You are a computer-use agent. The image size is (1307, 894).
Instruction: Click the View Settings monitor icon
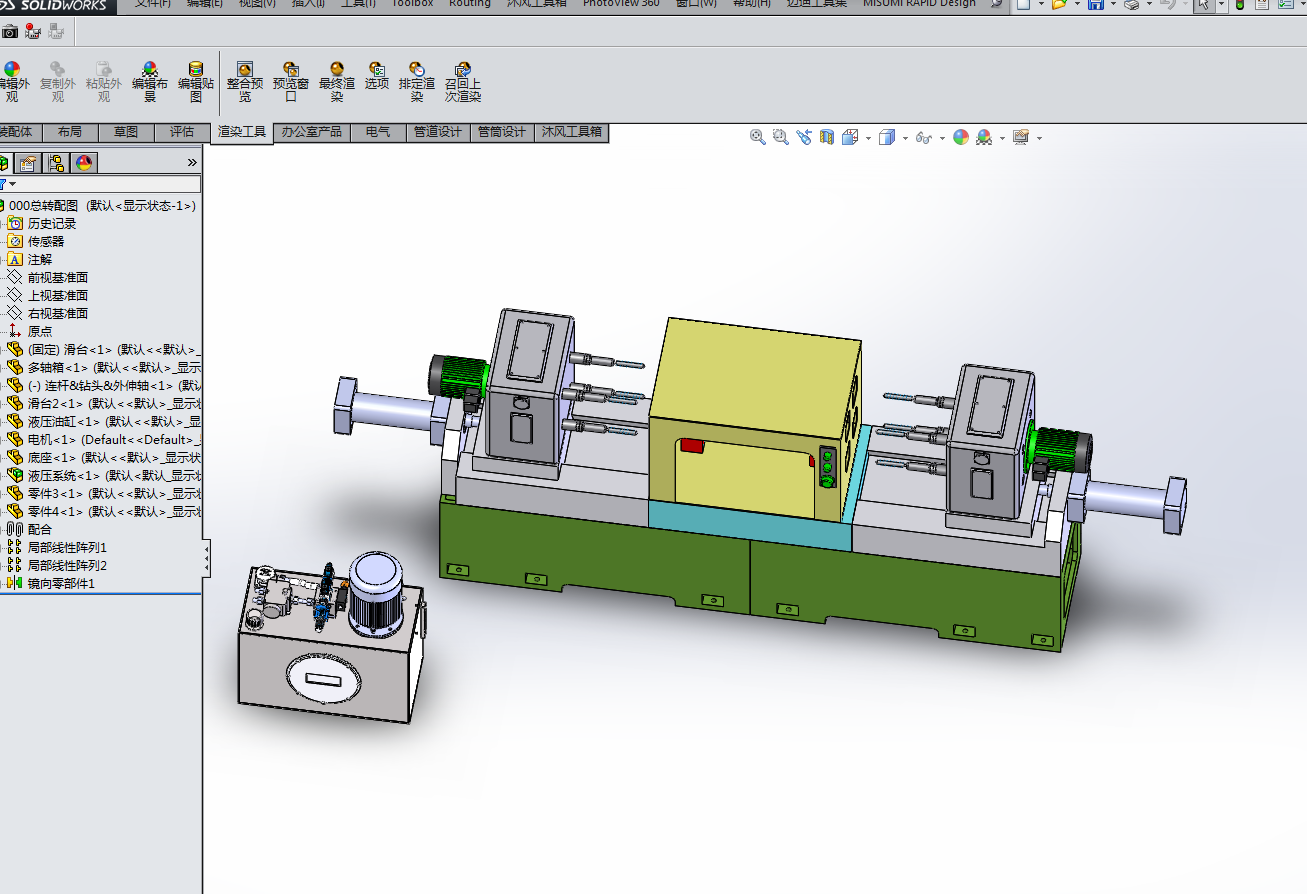tap(1021, 137)
